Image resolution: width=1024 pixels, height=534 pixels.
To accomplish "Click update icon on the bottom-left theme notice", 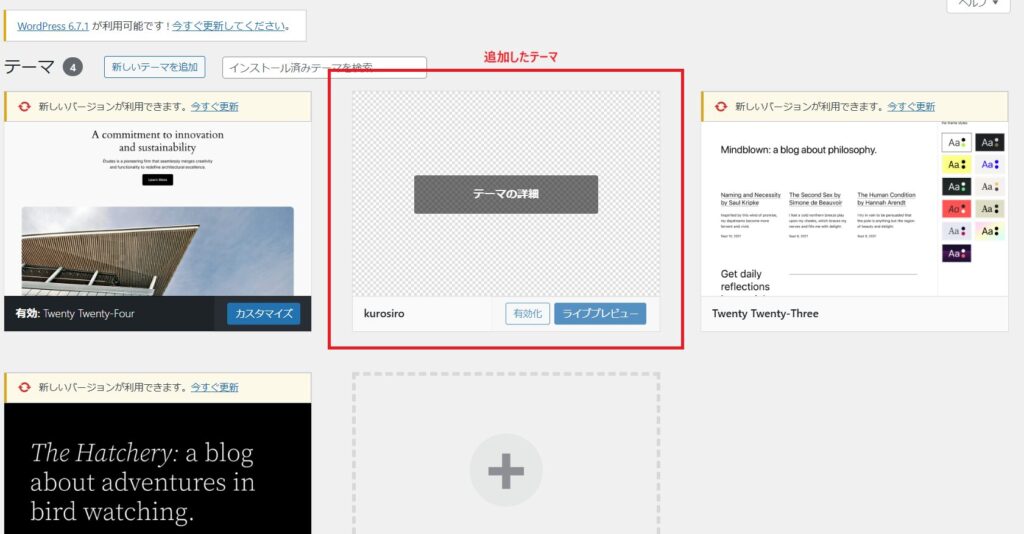I will (x=24, y=387).
